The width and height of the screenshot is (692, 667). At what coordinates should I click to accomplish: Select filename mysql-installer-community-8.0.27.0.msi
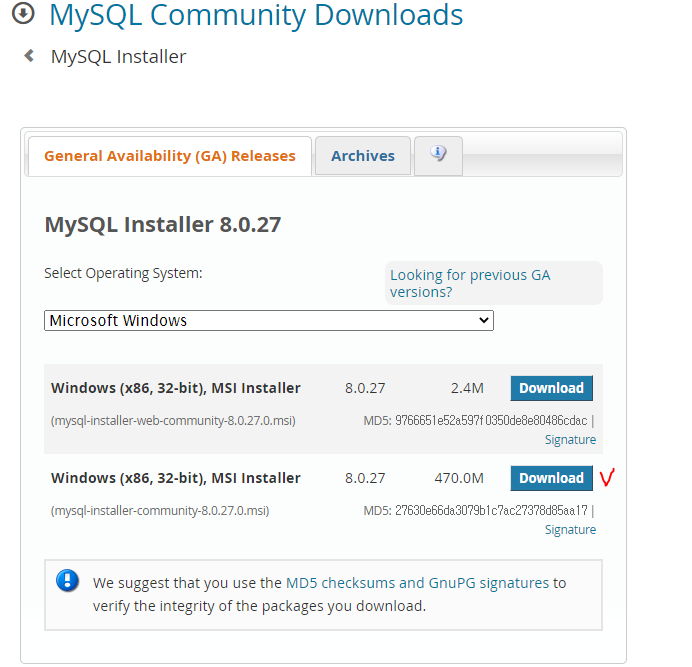pyautogui.click(x=160, y=511)
